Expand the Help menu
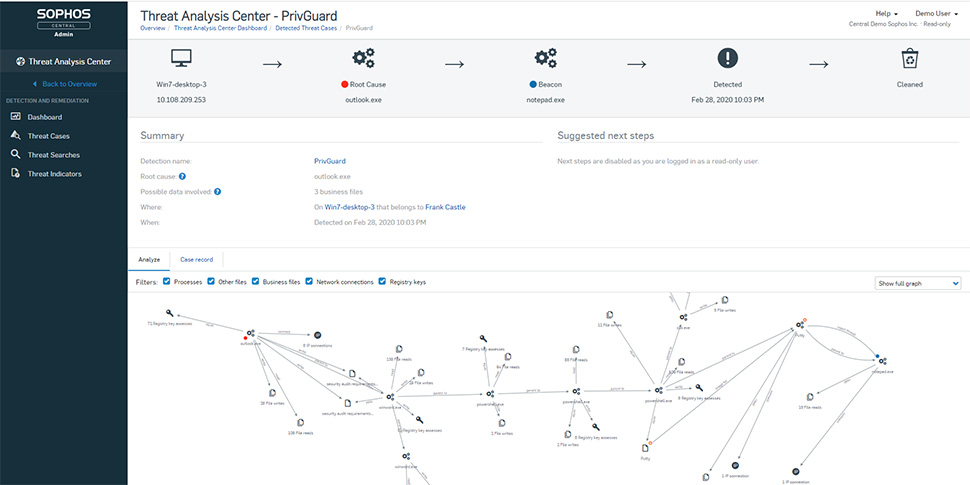This screenshot has width=970, height=485. (x=886, y=13)
